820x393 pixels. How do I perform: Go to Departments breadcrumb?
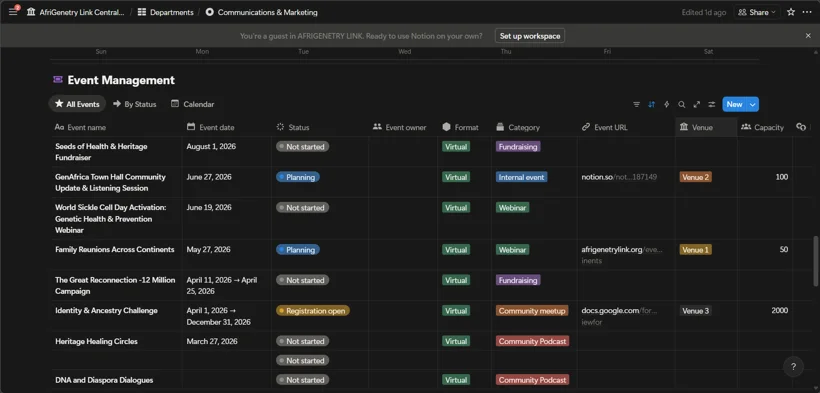(166, 12)
